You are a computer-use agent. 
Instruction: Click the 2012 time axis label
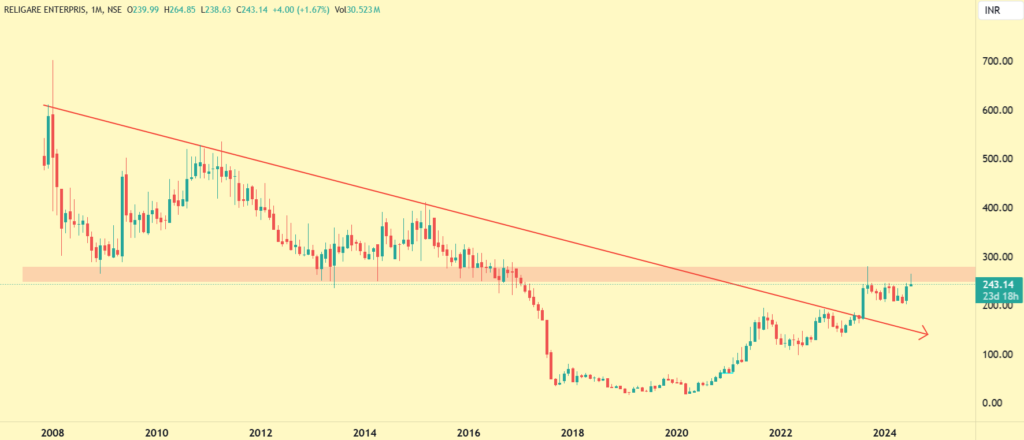[x=261, y=432]
